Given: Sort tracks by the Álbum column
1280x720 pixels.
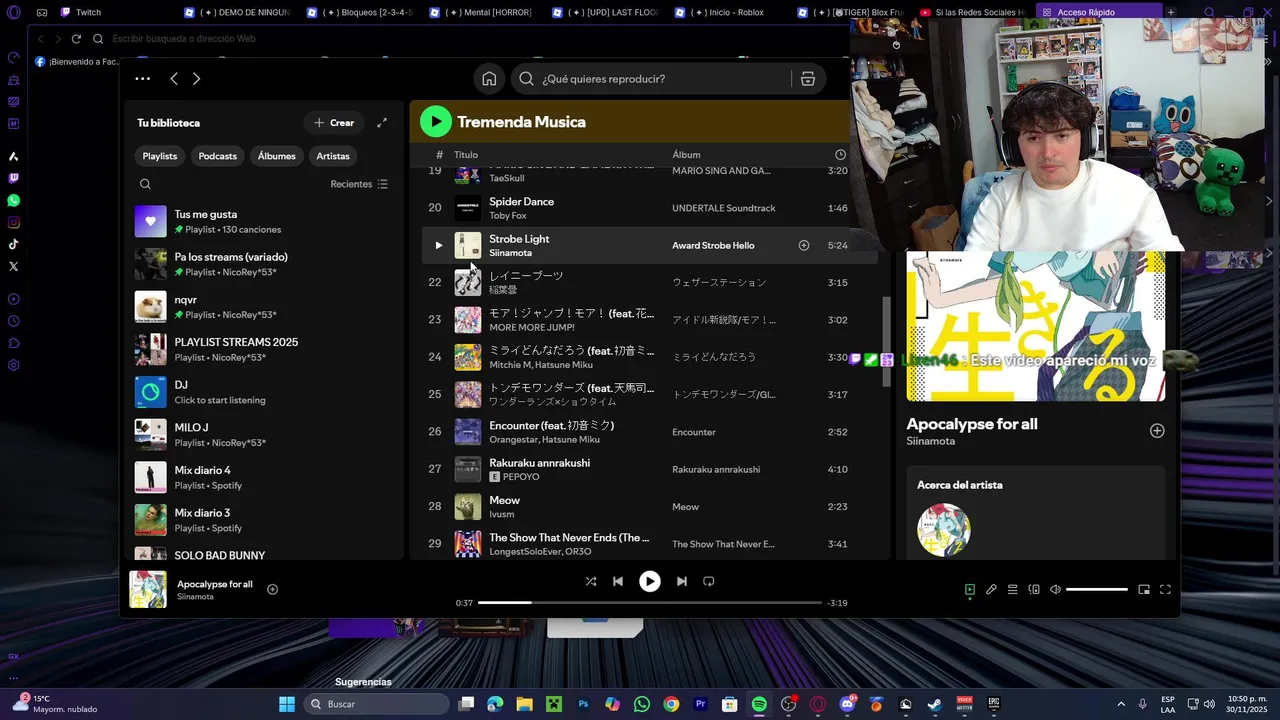Looking at the screenshot, I should coord(686,155).
